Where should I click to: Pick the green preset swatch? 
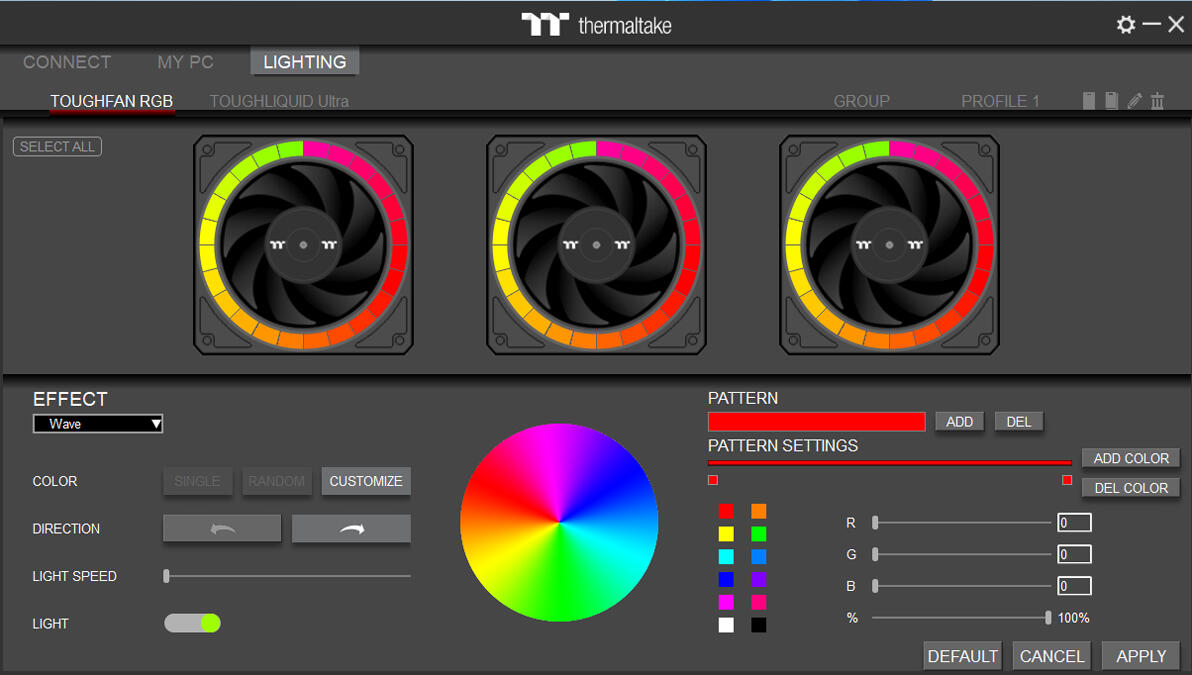[759, 534]
